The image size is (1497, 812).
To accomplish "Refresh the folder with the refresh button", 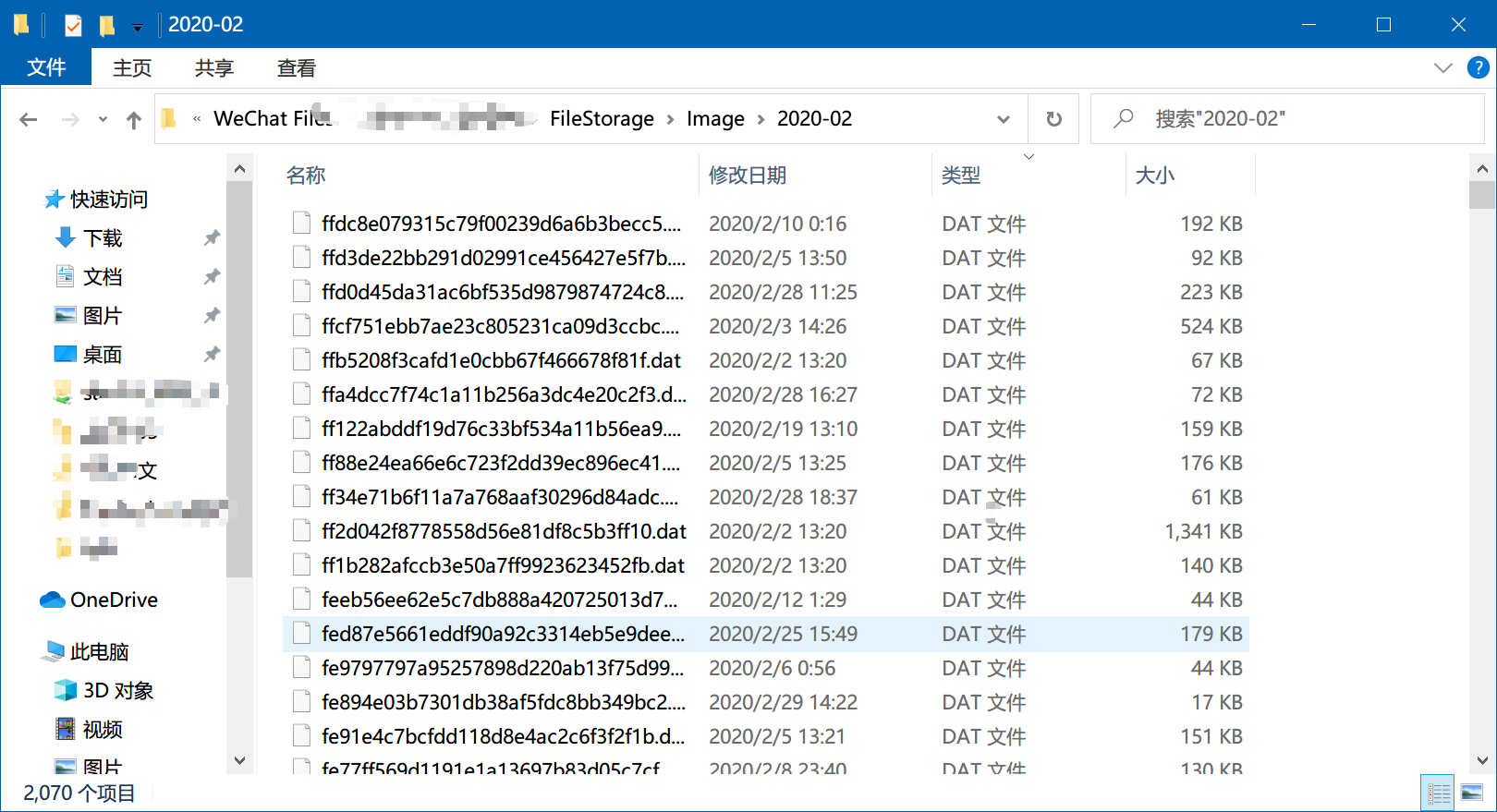I will pyautogui.click(x=1053, y=119).
